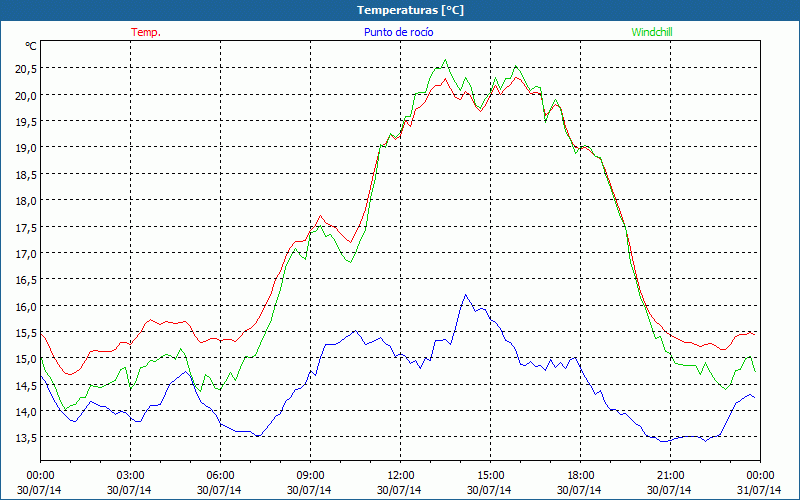Click the 13,5 y-axis value
Image resolution: width=800 pixels, height=500 pixels.
[x=26, y=438]
